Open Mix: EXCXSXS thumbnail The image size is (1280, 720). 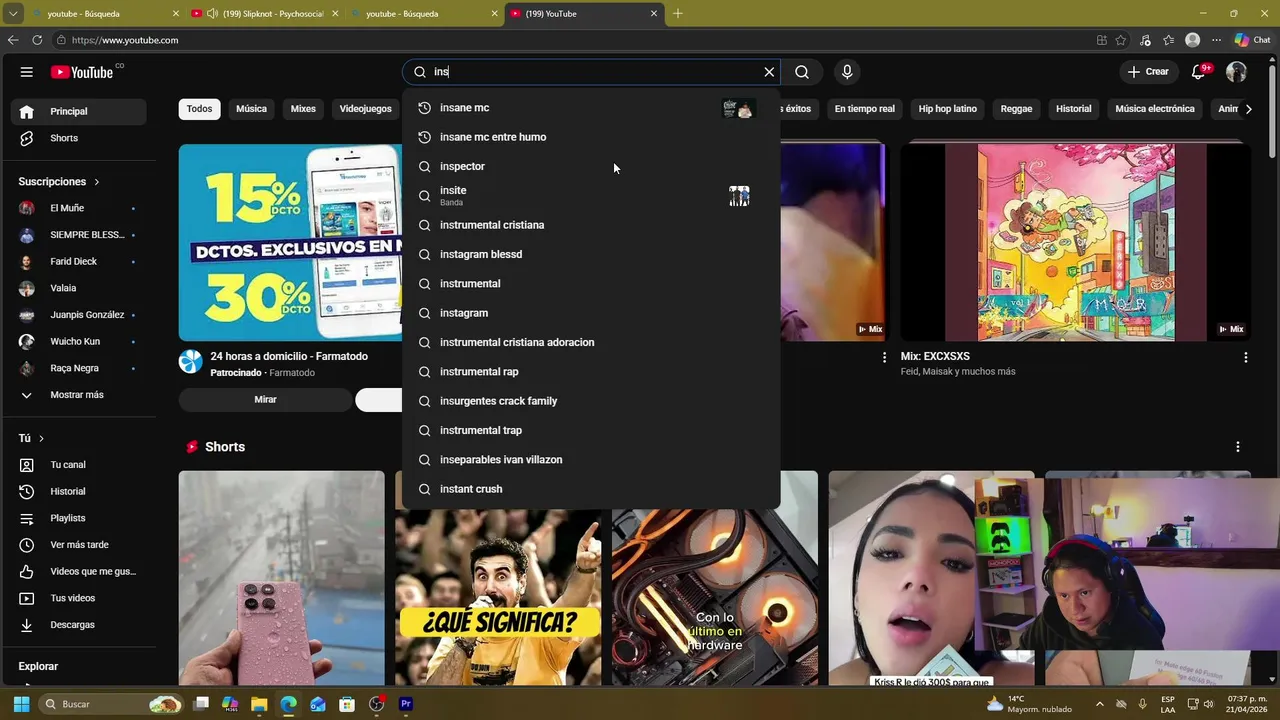click(x=1075, y=242)
